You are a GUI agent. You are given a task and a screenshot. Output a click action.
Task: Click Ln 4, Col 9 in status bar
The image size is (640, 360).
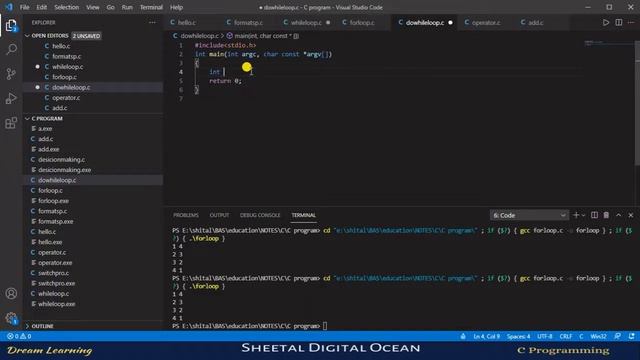tap(486, 336)
